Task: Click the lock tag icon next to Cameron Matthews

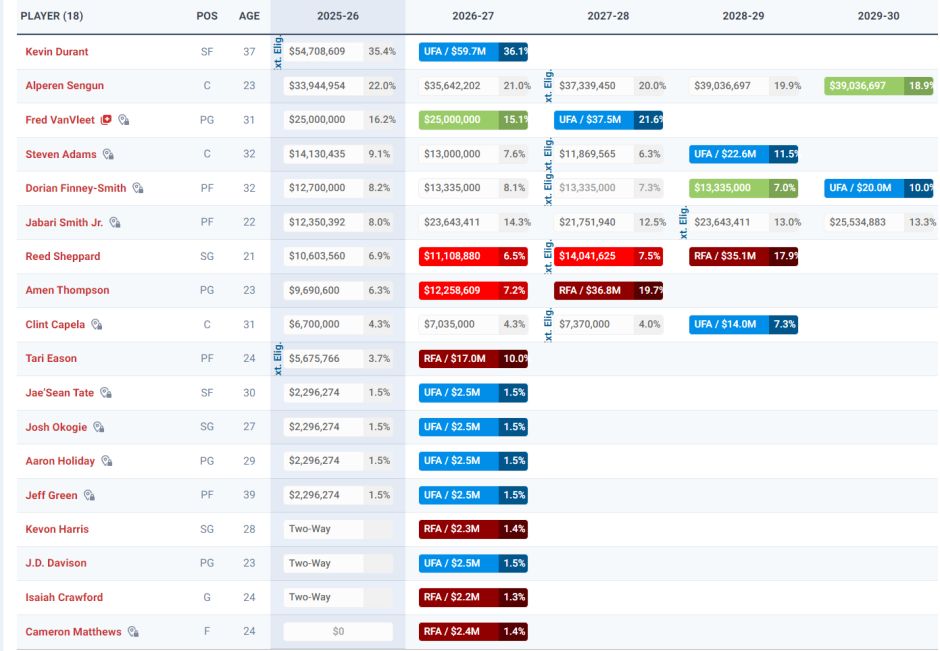Action: click(x=133, y=632)
